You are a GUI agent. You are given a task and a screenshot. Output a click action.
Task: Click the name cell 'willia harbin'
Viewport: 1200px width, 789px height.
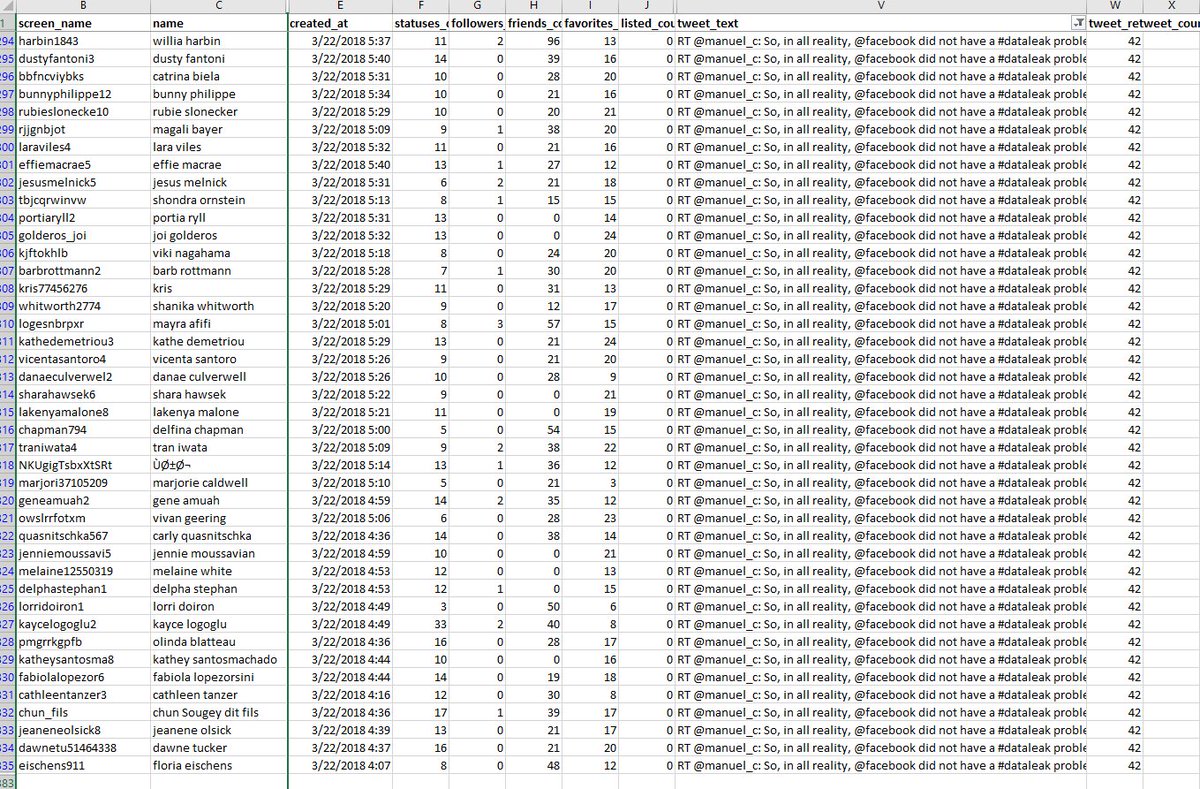pos(218,41)
